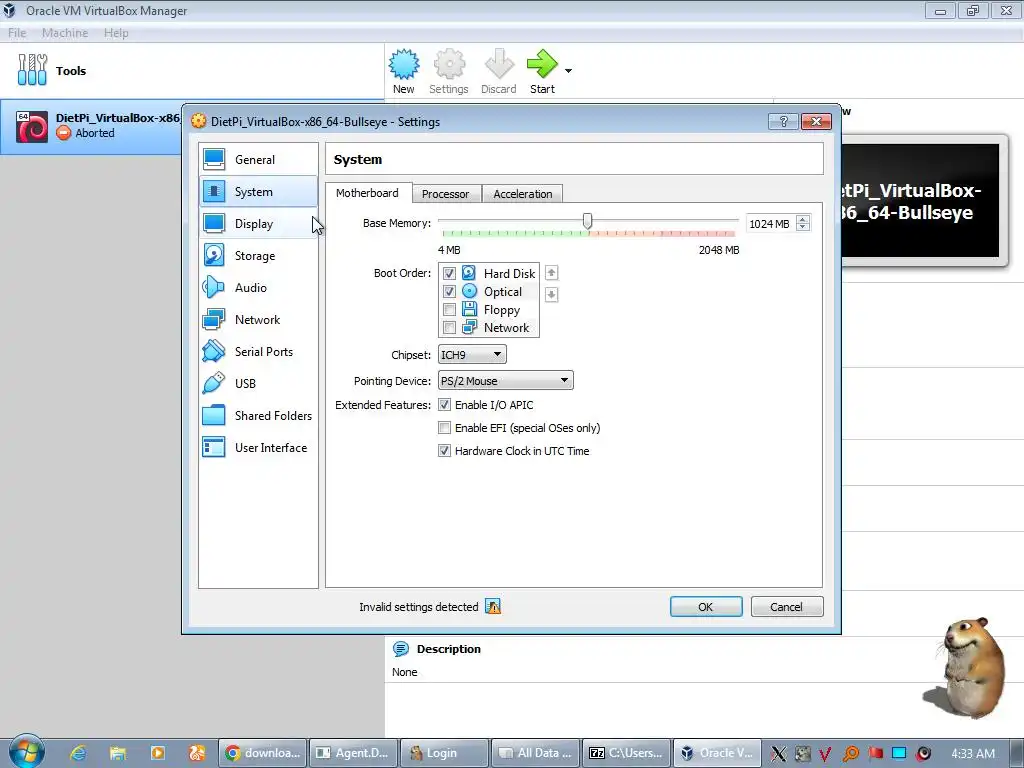Open Windows Explorer folder taskbar icon

(x=118, y=753)
